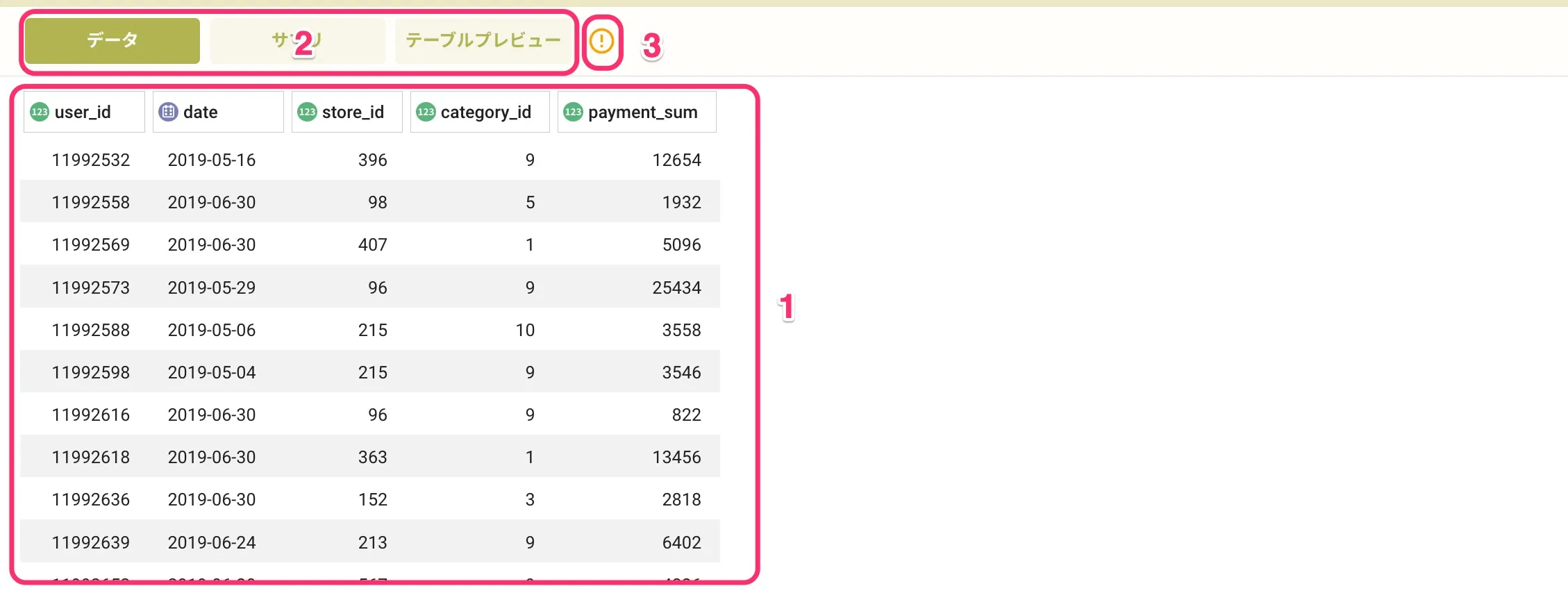
Task: Select the payment_sum column header
Action: click(637, 112)
